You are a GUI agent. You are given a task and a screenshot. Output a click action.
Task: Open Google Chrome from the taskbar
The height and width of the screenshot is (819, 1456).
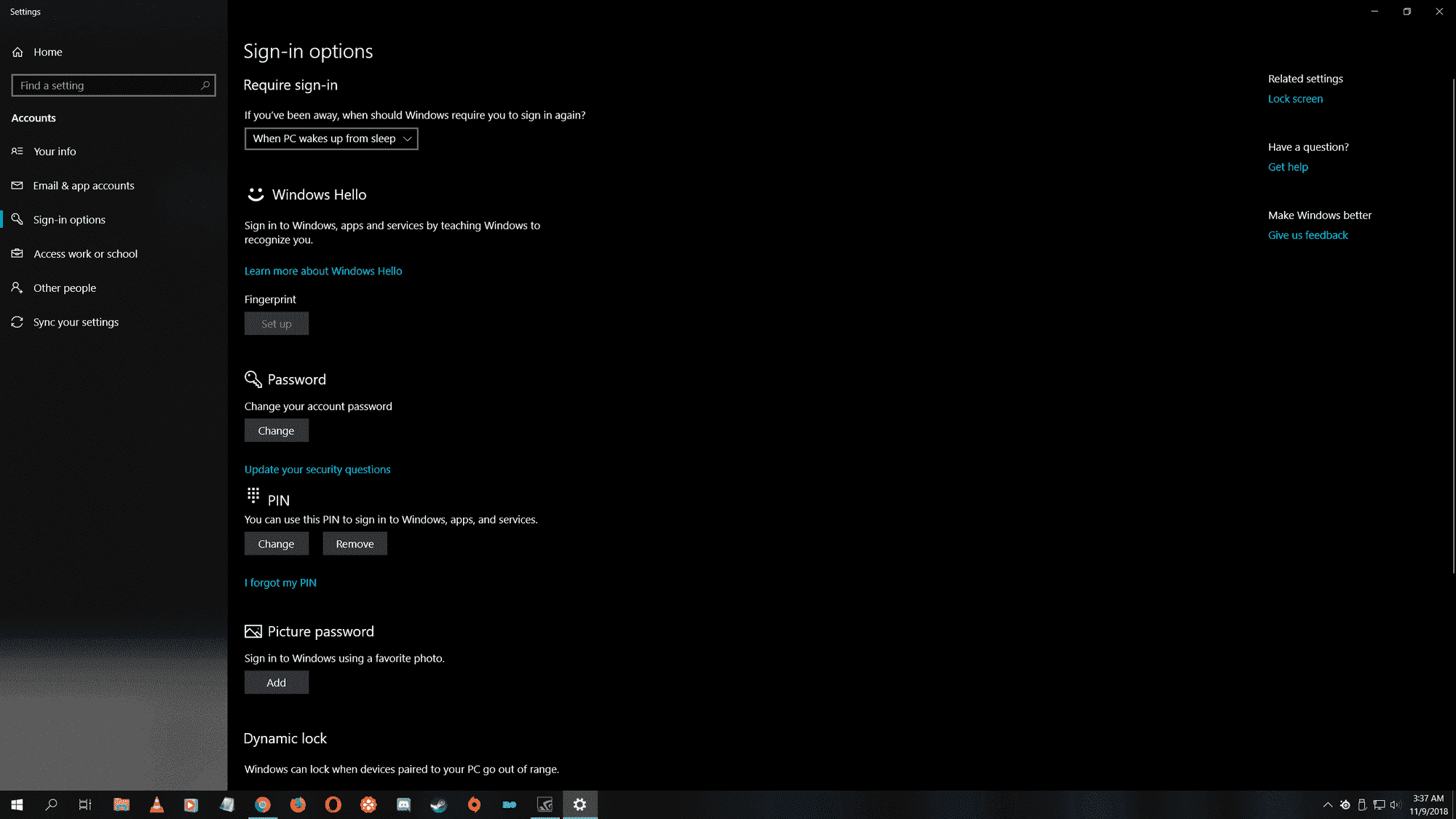click(263, 804)
